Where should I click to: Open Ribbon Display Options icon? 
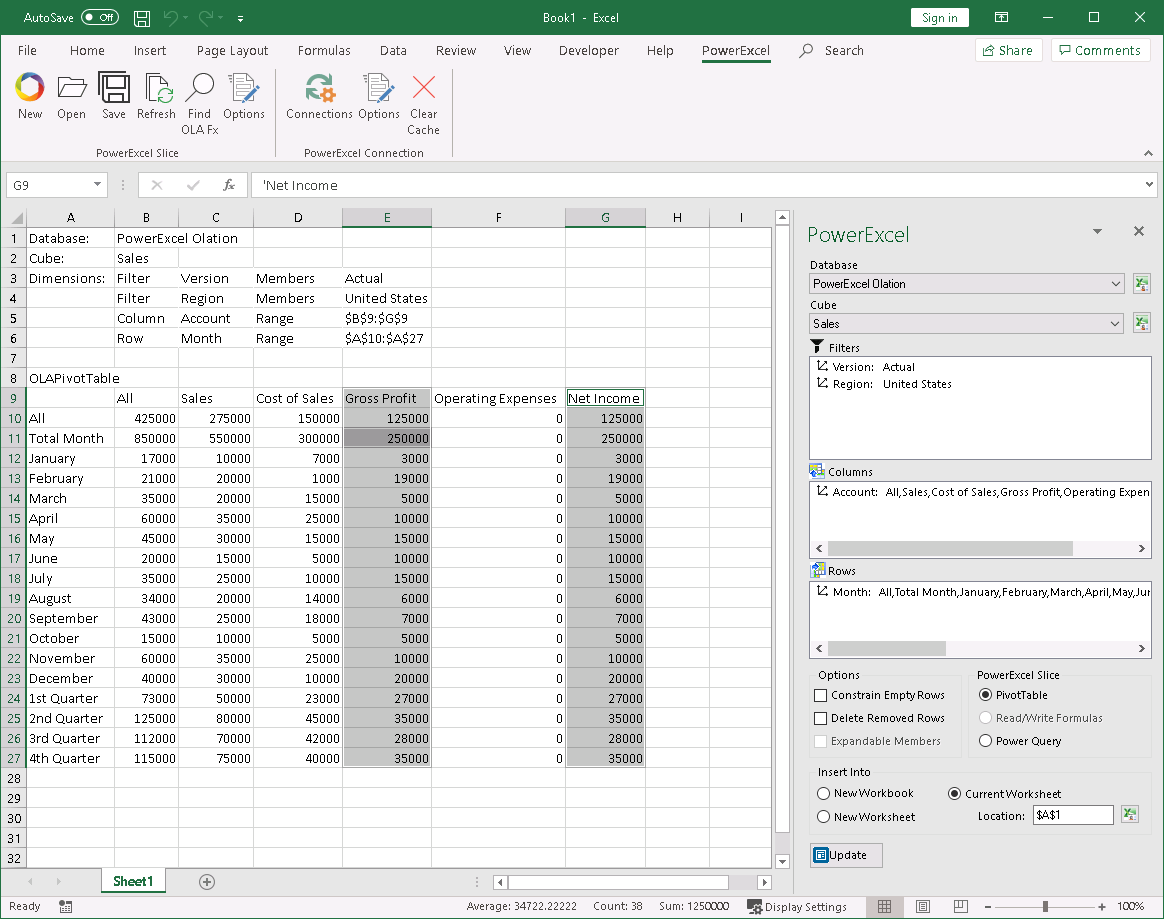(x=1001, y=18)
